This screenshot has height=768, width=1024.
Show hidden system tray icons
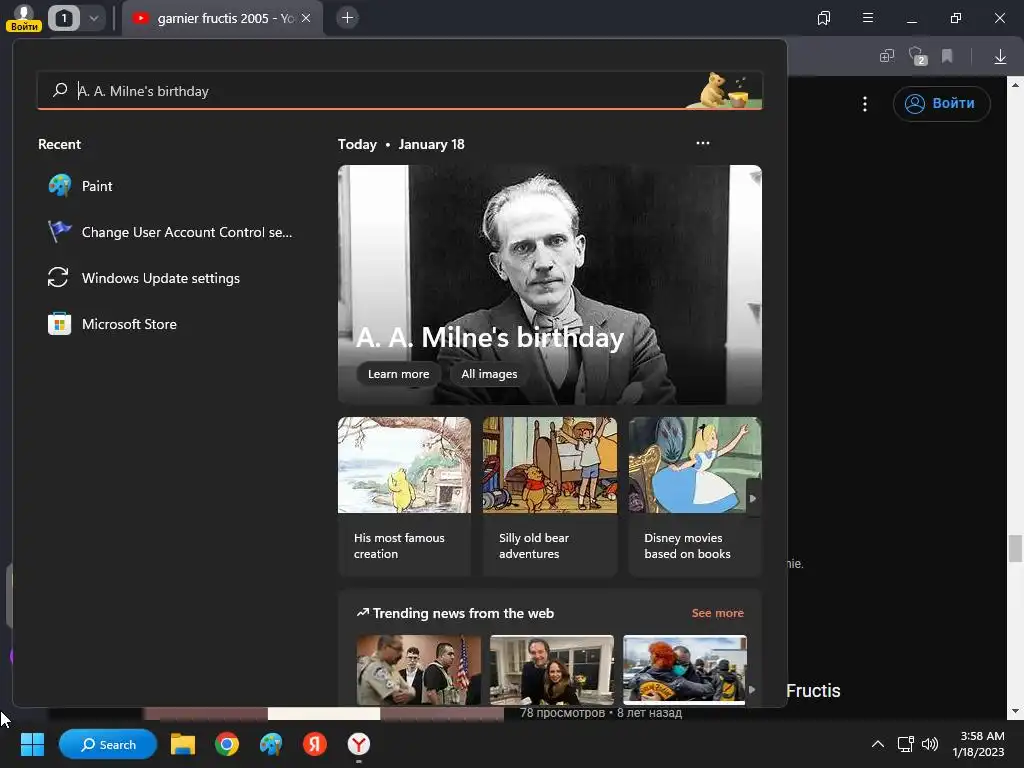(x=878, y=744)
